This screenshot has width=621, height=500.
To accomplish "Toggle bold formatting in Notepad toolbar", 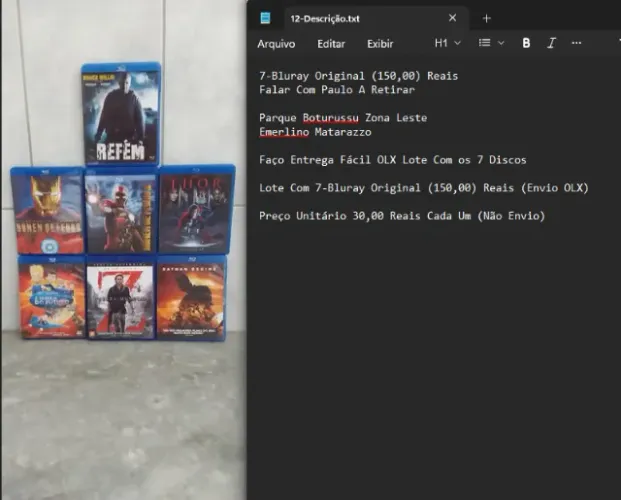I will click(x=526, y=43).
